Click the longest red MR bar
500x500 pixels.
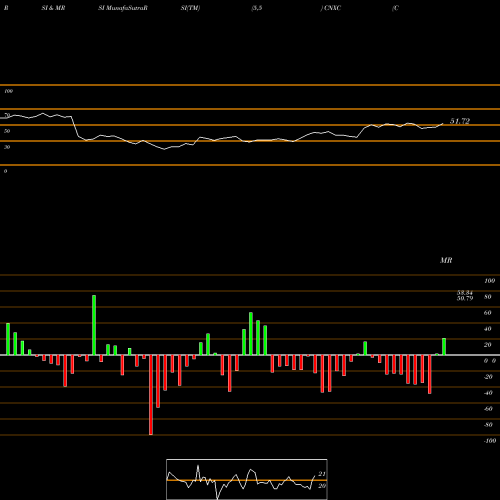click(x=151, y=395)
